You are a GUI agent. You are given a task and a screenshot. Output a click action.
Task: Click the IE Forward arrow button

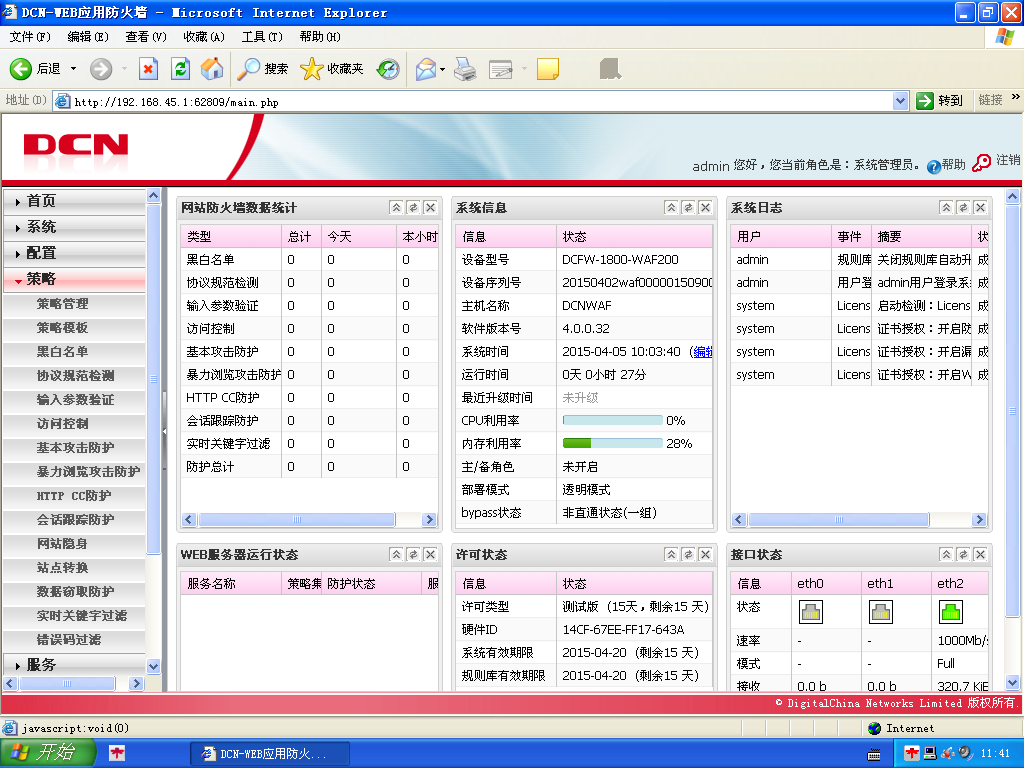[x=101, y=69]
